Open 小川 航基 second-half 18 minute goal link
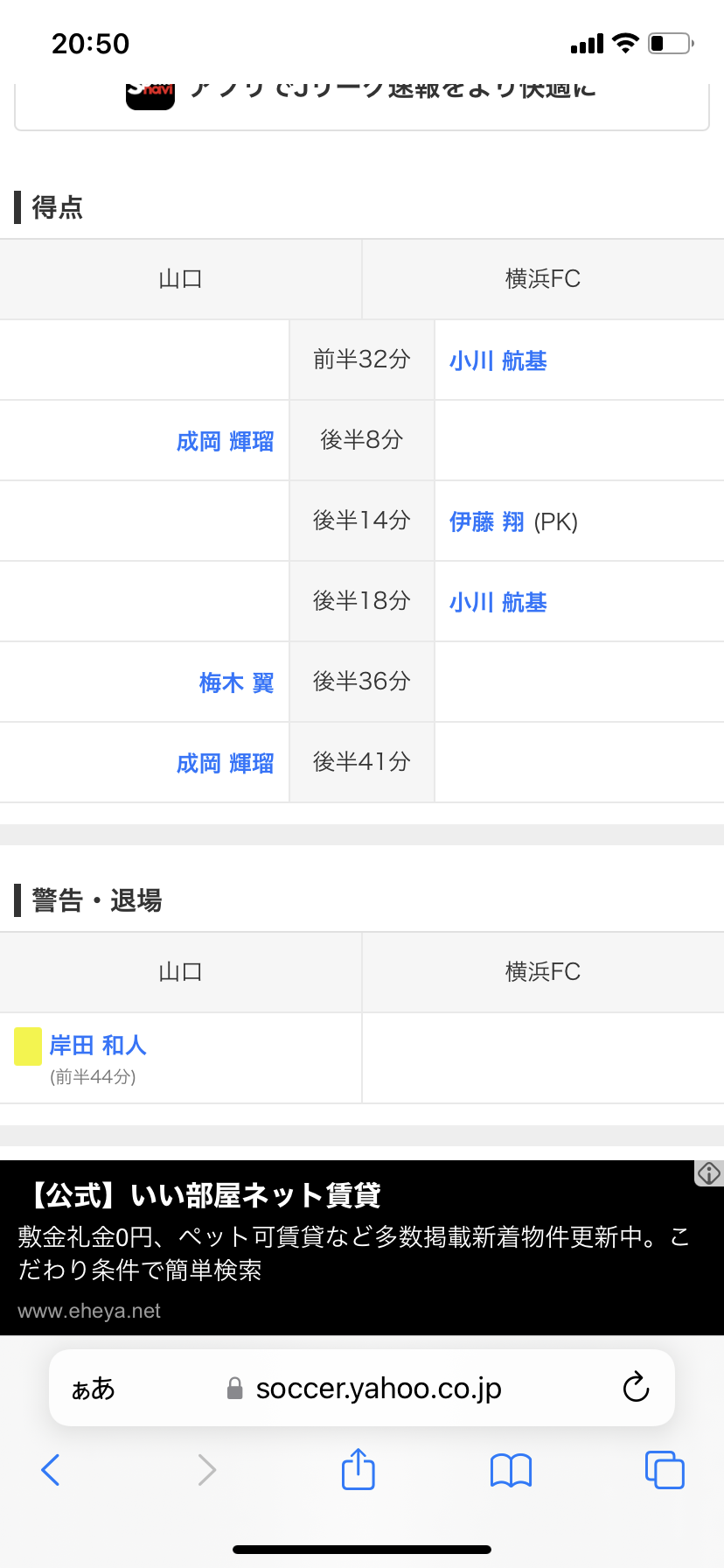This screenshot has width=724, height=1568. [498, 602]
